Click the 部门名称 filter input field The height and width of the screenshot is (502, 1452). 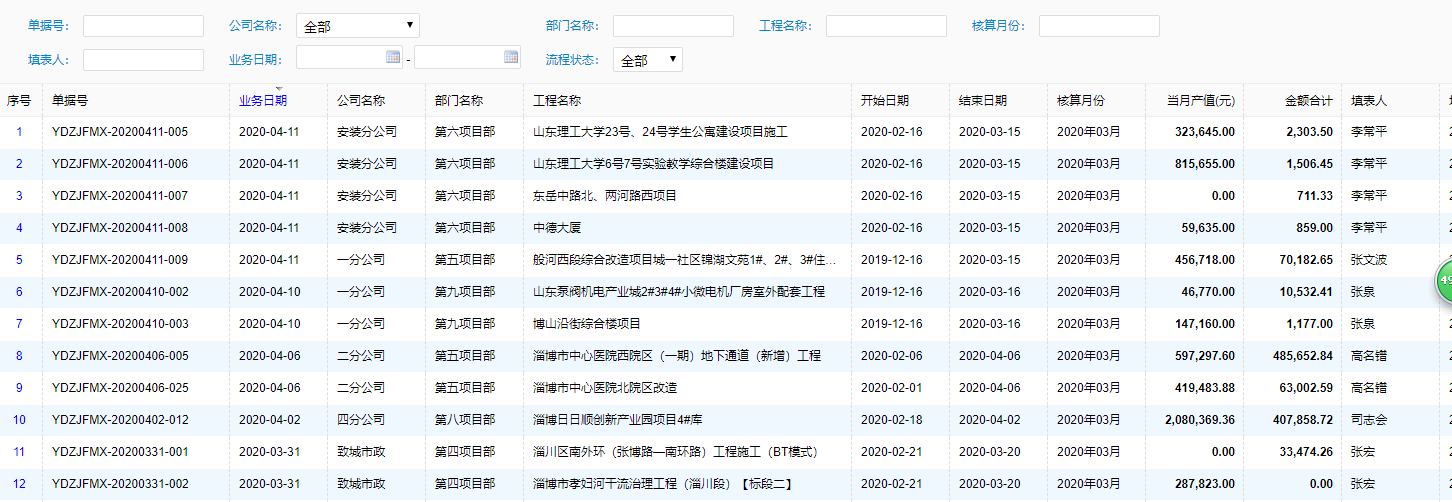[x=673, y=26]
